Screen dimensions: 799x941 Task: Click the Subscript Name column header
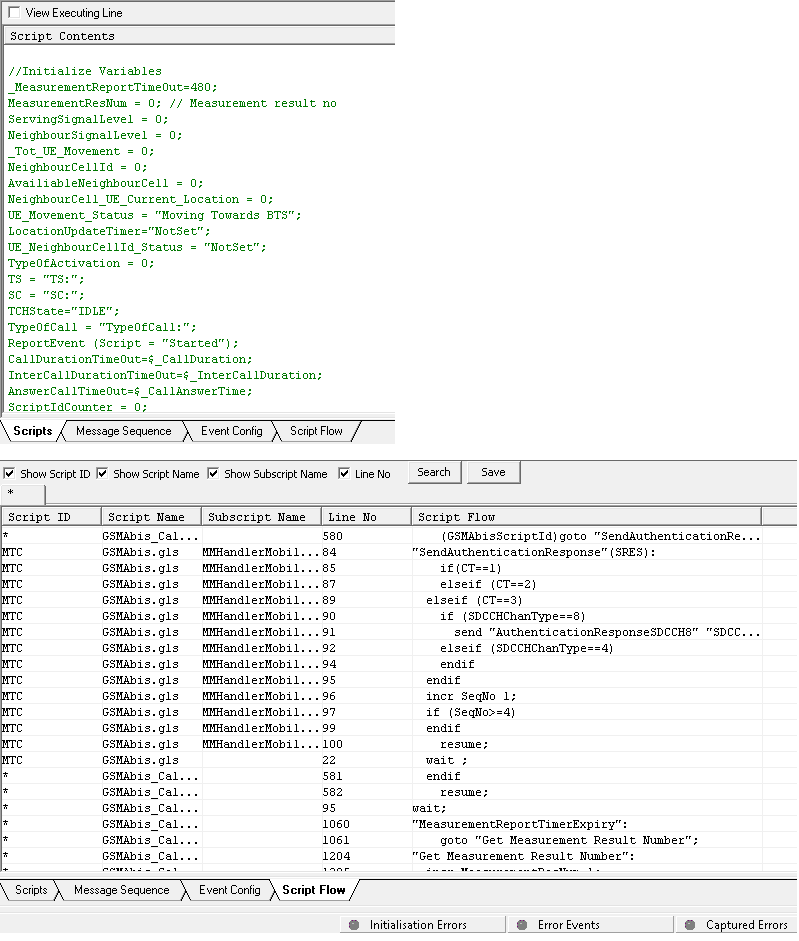click(261, 517)
